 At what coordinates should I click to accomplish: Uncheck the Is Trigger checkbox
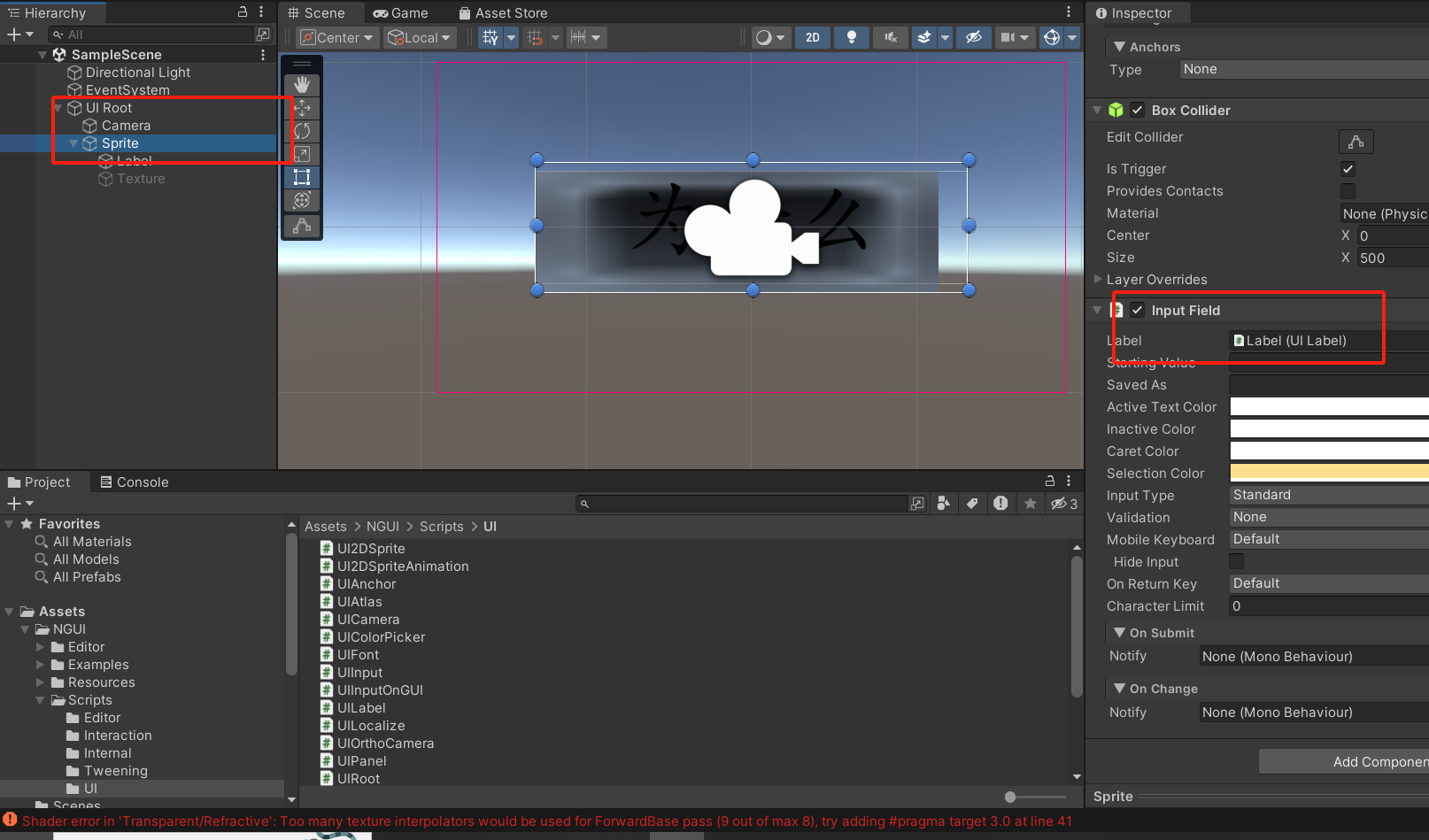coord(1348,169)
